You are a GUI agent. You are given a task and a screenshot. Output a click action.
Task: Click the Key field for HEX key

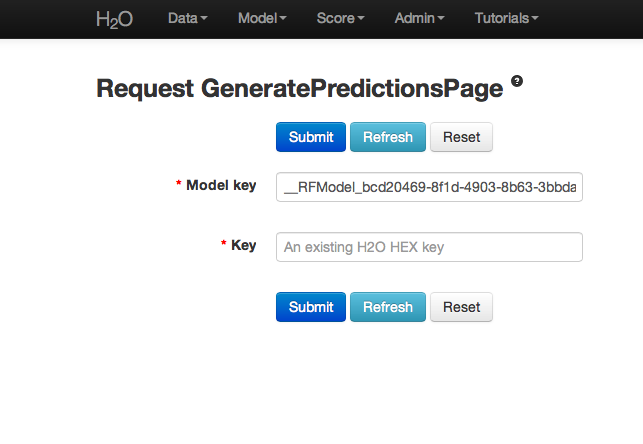pyautogui.click(x=429, y=246)
